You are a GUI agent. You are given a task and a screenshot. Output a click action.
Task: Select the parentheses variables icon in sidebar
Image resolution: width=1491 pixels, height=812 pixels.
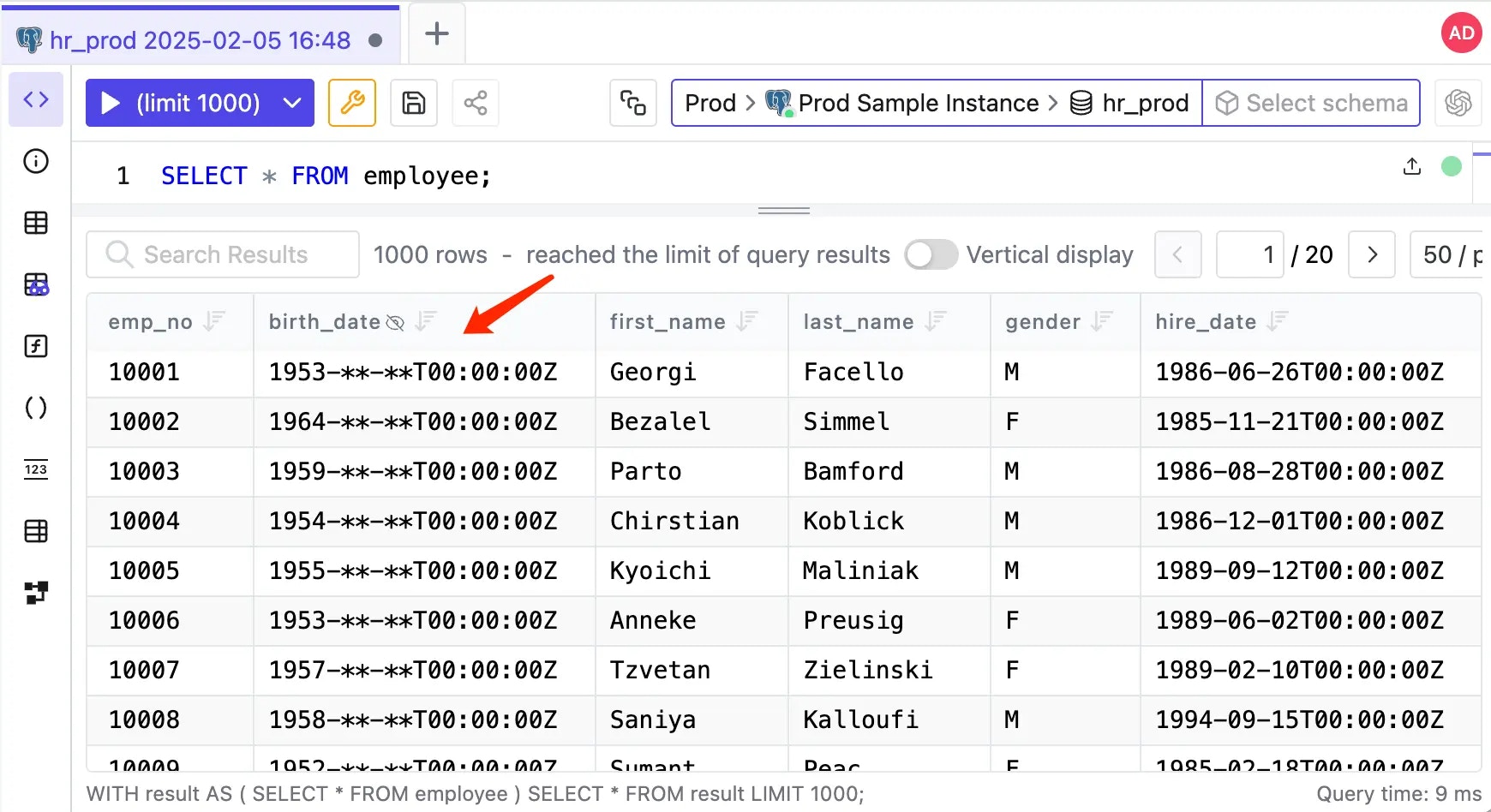pos(36,408)
